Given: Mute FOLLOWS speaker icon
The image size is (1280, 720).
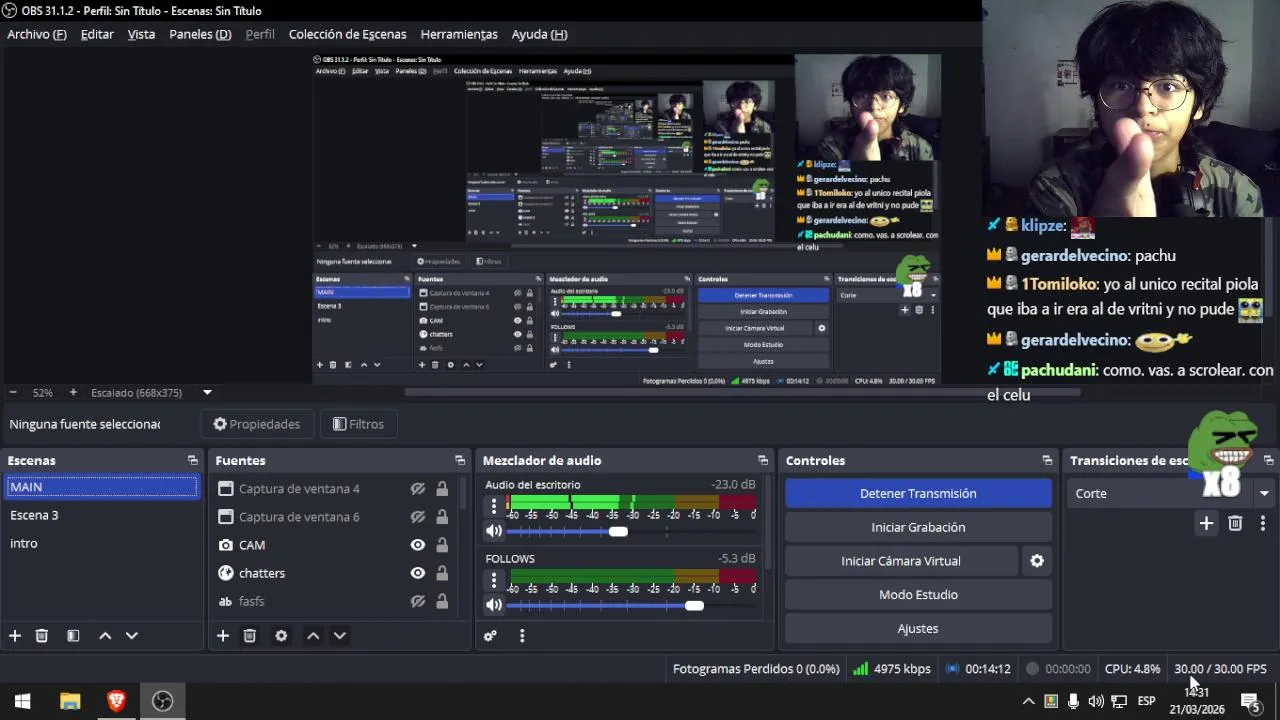Looking at the screenshot, I should (494, 605).
